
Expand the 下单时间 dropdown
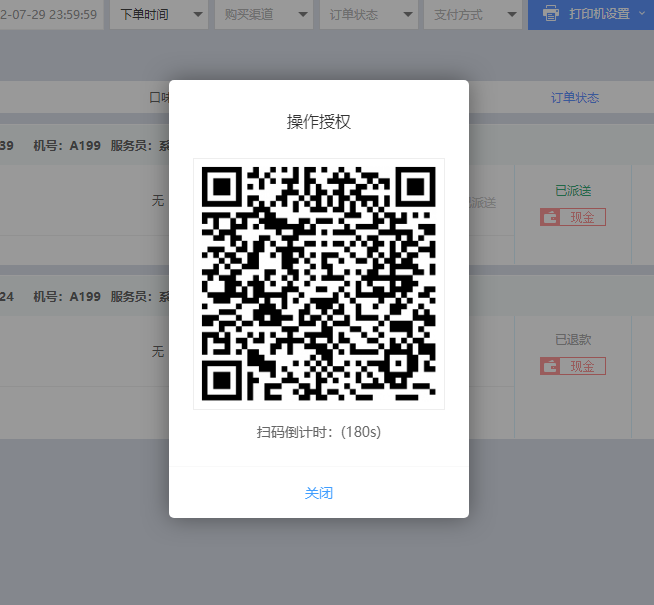coord(158,14)
